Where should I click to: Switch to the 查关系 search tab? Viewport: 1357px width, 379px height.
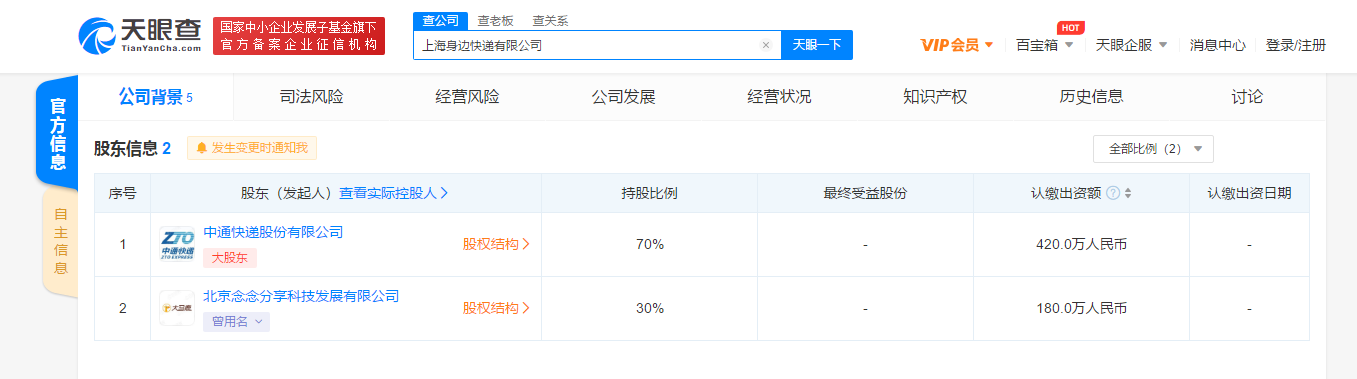click(x=549, y=20)
